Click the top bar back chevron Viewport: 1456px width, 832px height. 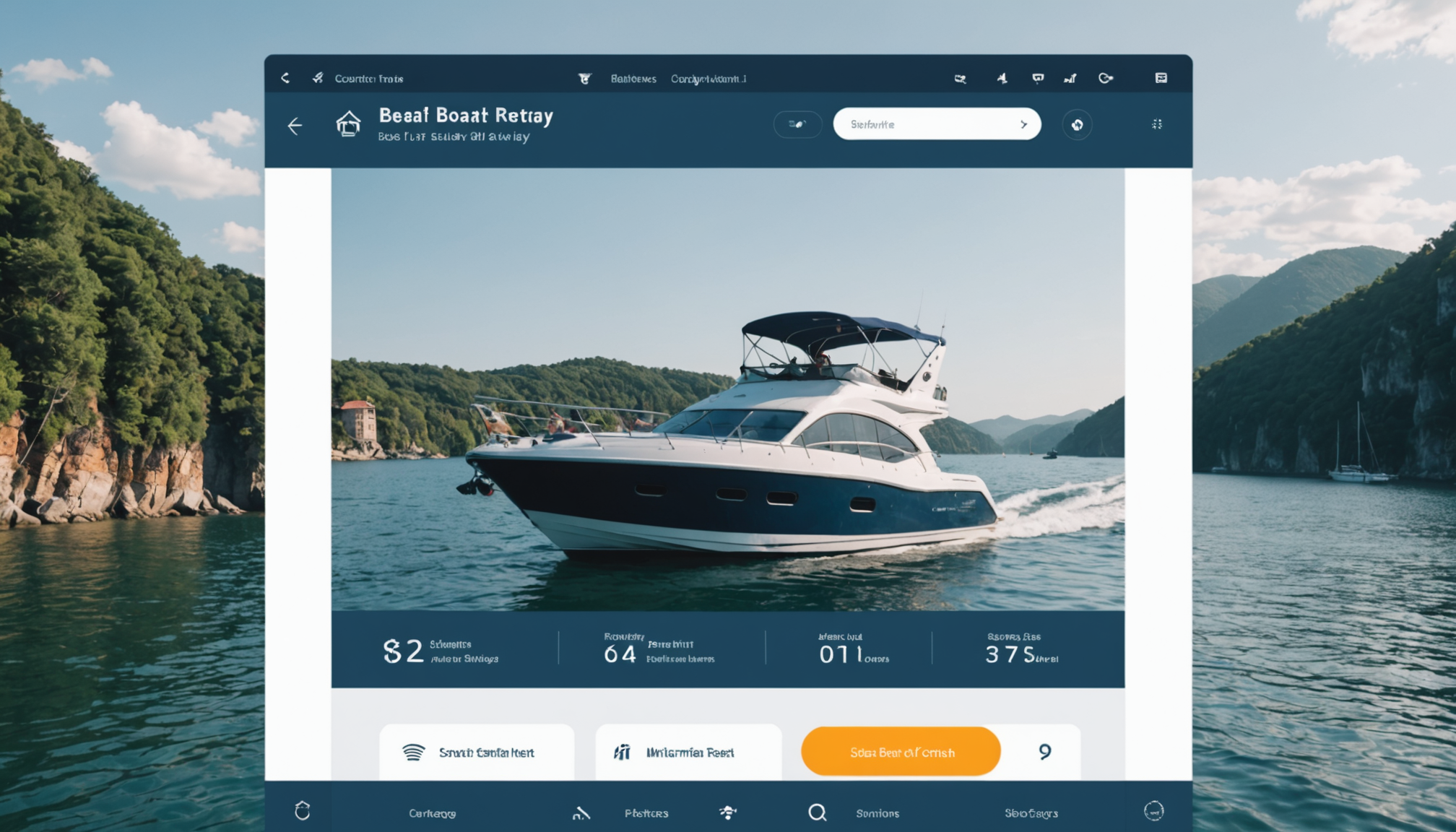(285, 78)
